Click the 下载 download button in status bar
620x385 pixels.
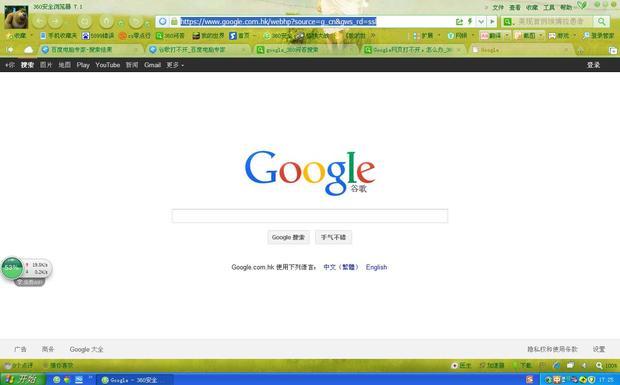tap(522, 366)
